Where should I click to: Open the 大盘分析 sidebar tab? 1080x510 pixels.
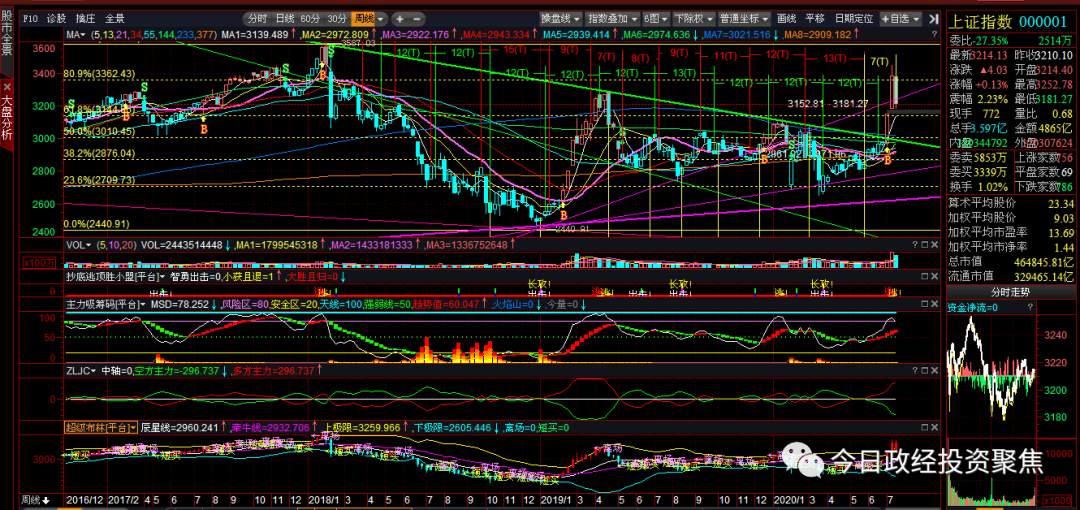[6, 119]
